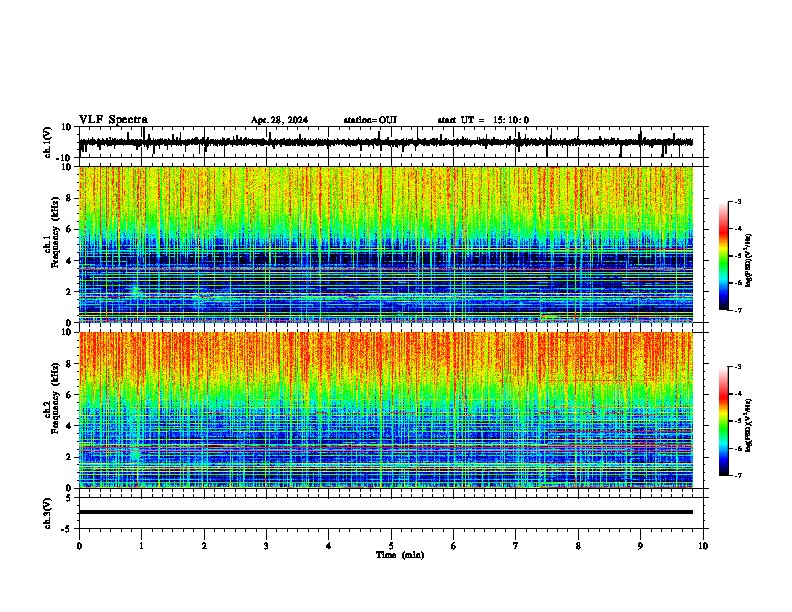792x612 pixels.
Task: Click the ch.1 voltage waveform trace
Action: tap(385, 142)
